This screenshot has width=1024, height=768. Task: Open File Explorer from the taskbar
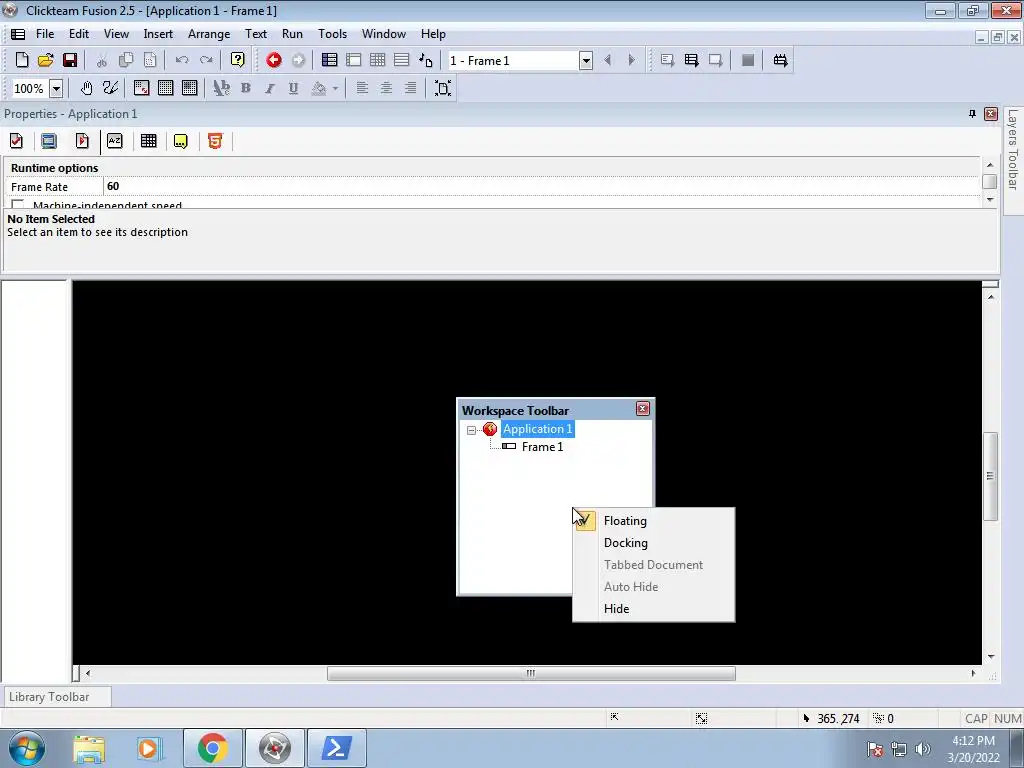89,748
